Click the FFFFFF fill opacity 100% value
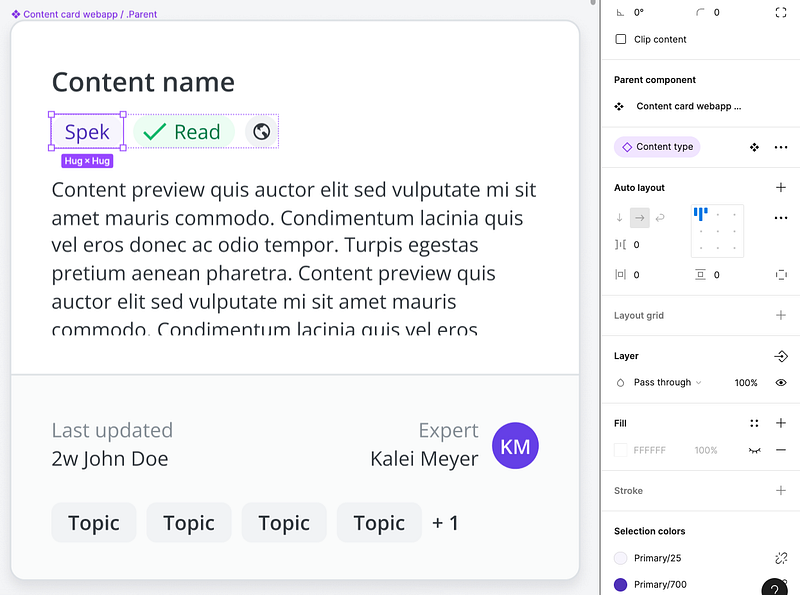Screen dimensions: 800x595 706,450
